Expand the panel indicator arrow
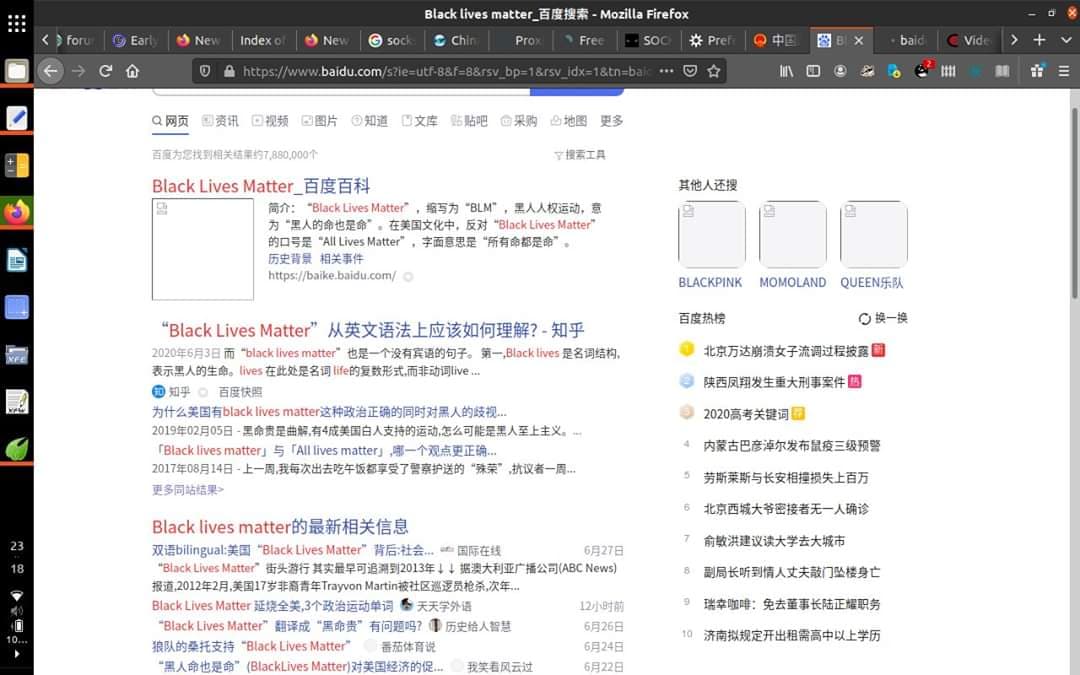This screenshot has width=1080, height=675. click(x=17, y=654)
